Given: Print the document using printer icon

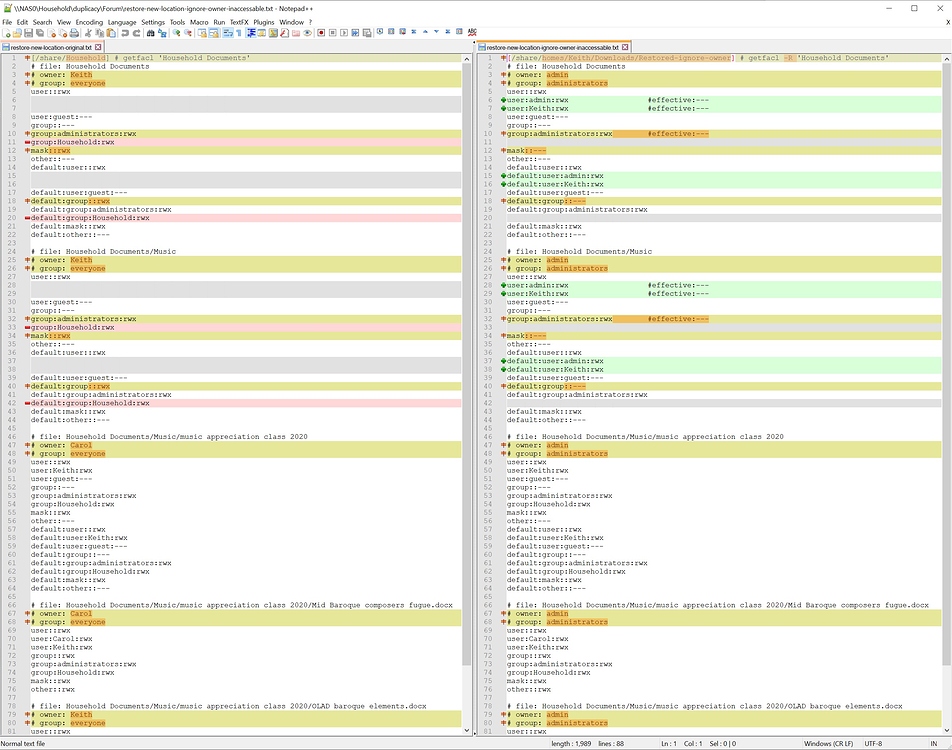Looking at the screenshot, I should [74, 33].
